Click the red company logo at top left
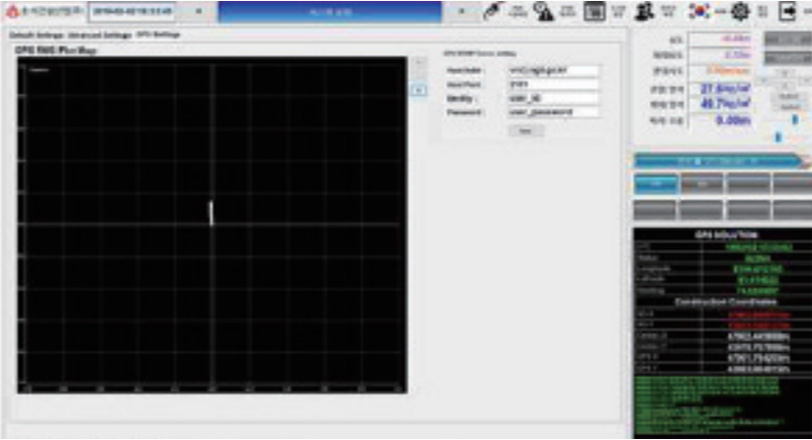 click(11, 11)
